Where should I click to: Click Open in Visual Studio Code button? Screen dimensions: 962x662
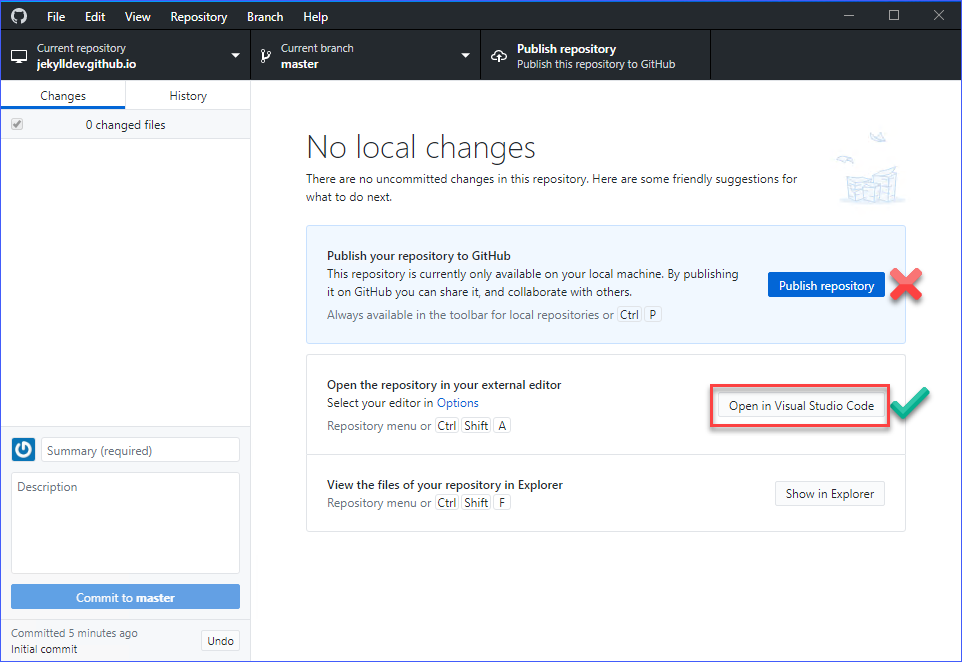[x=801, y=406]
